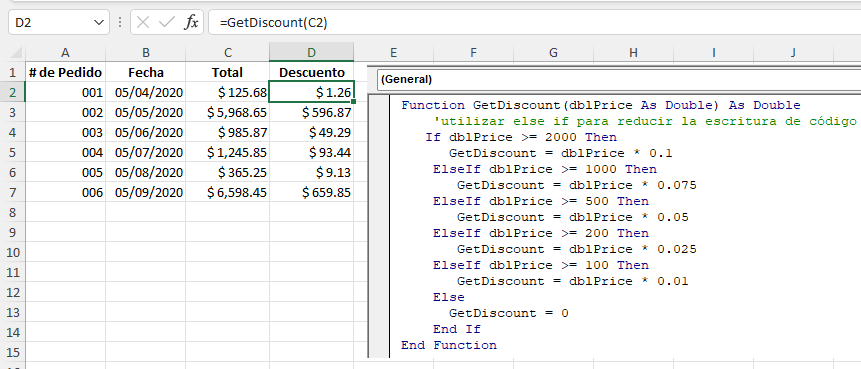
Task: Click the cancel X icon in formula bar
Action: pyautogui.click(x=143, y=23)
